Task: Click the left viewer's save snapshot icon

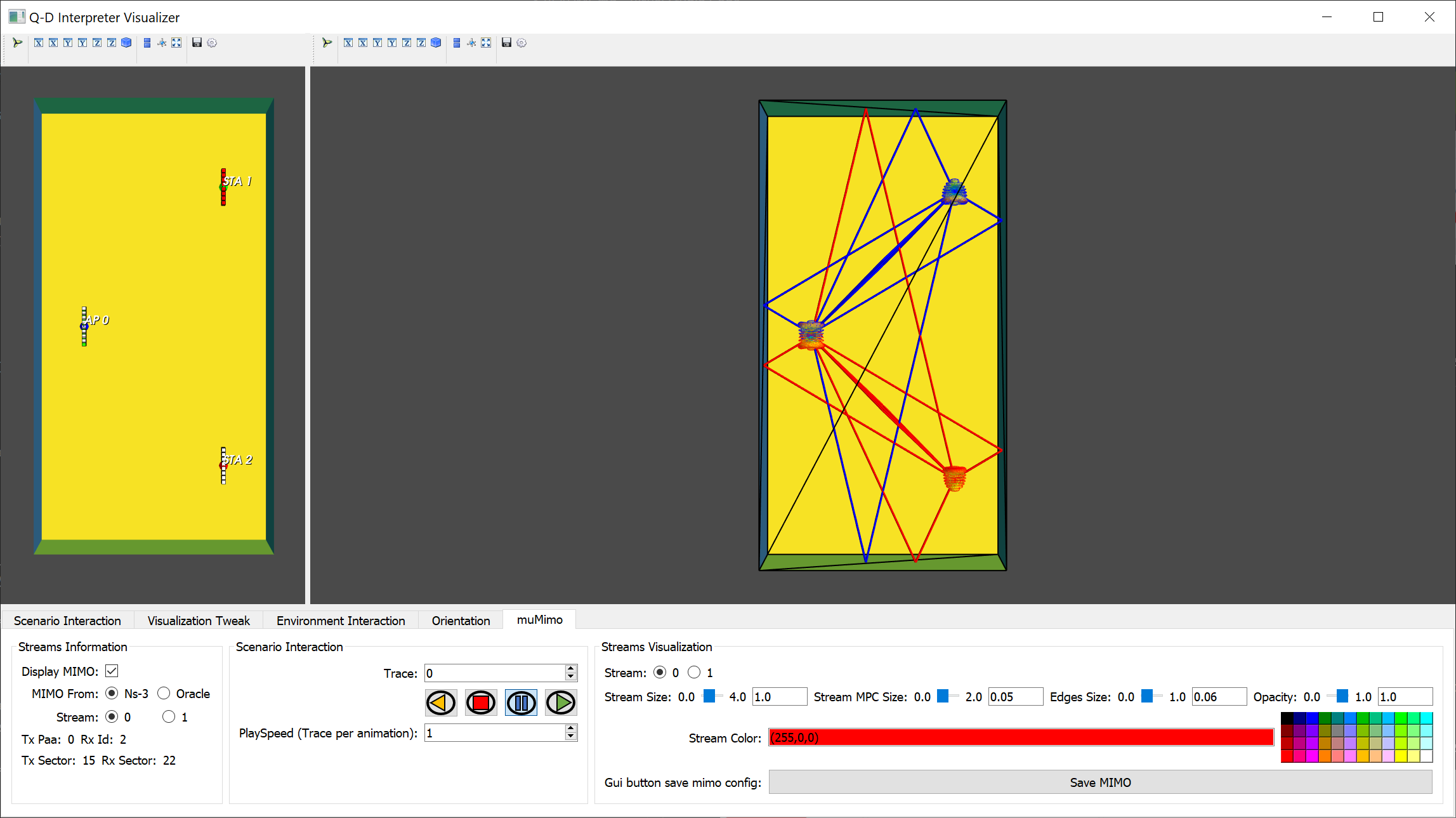Action: coord(197,43)
